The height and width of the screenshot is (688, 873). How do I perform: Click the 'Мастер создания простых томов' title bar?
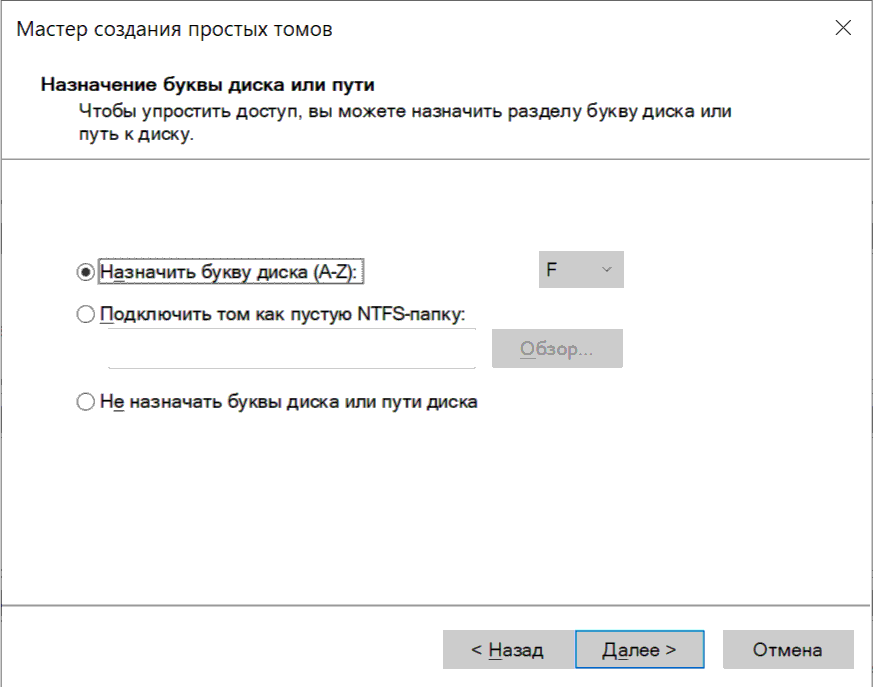(174, 29)
